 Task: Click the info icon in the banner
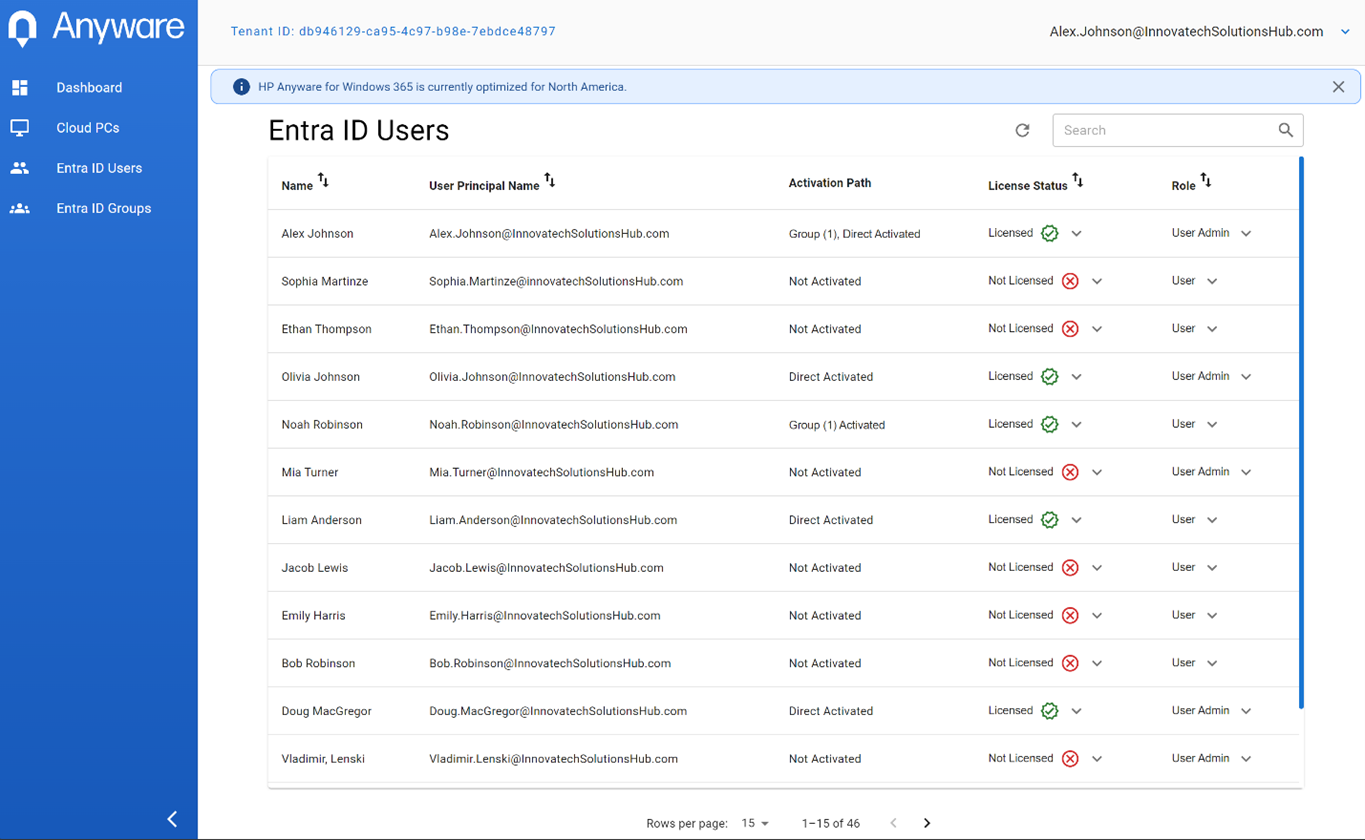241,87
